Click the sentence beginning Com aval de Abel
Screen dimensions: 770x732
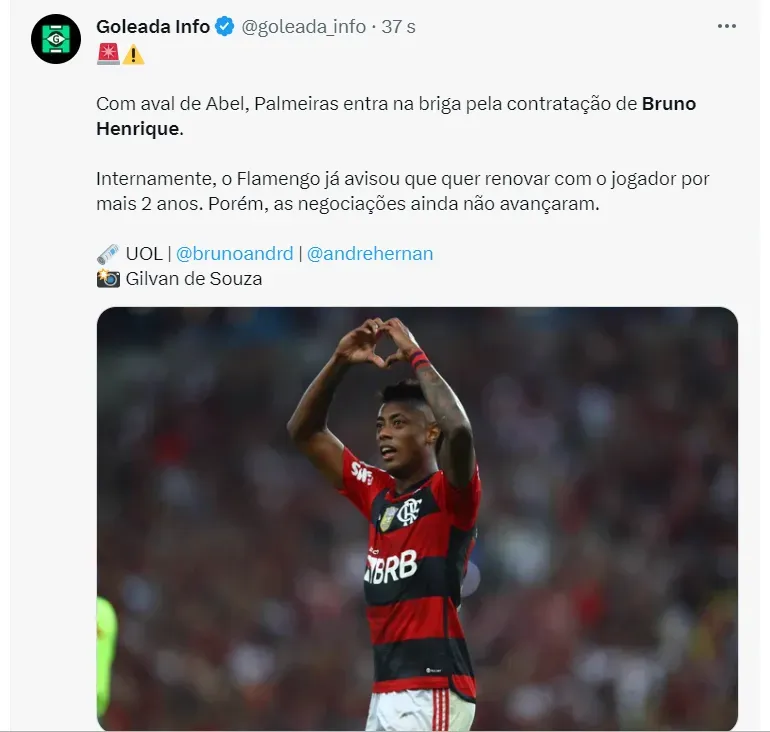(396, 116)
